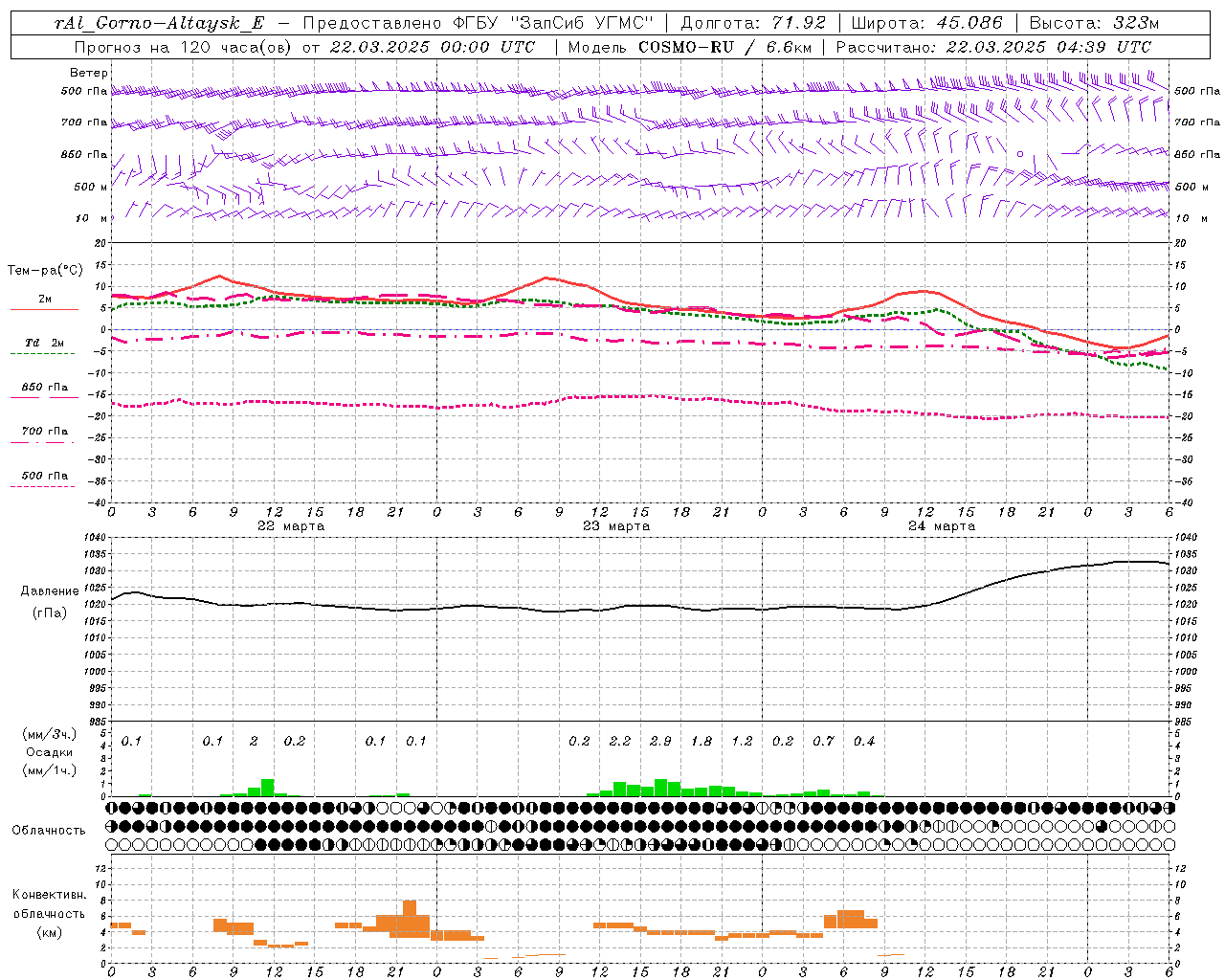Click the Ветер panel label

[89, 73]
